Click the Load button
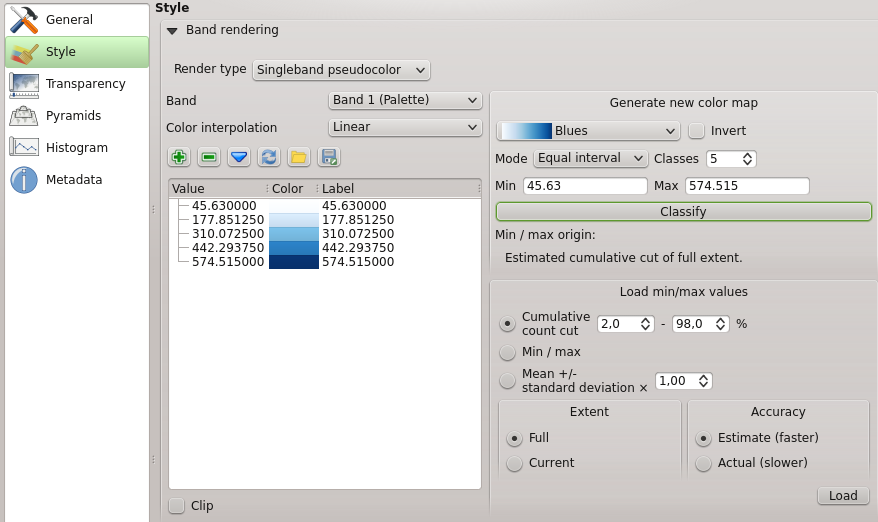This screenshot has width=878, height=522. tap(843, 496)
